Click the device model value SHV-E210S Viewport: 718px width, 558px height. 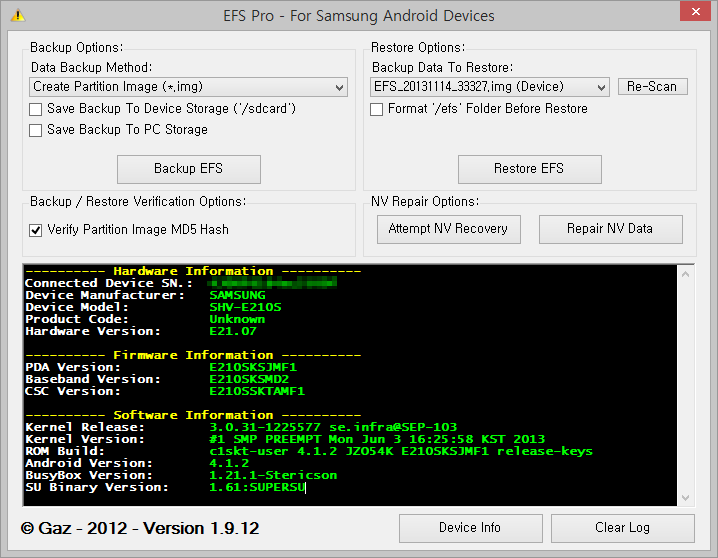(245, 307)
